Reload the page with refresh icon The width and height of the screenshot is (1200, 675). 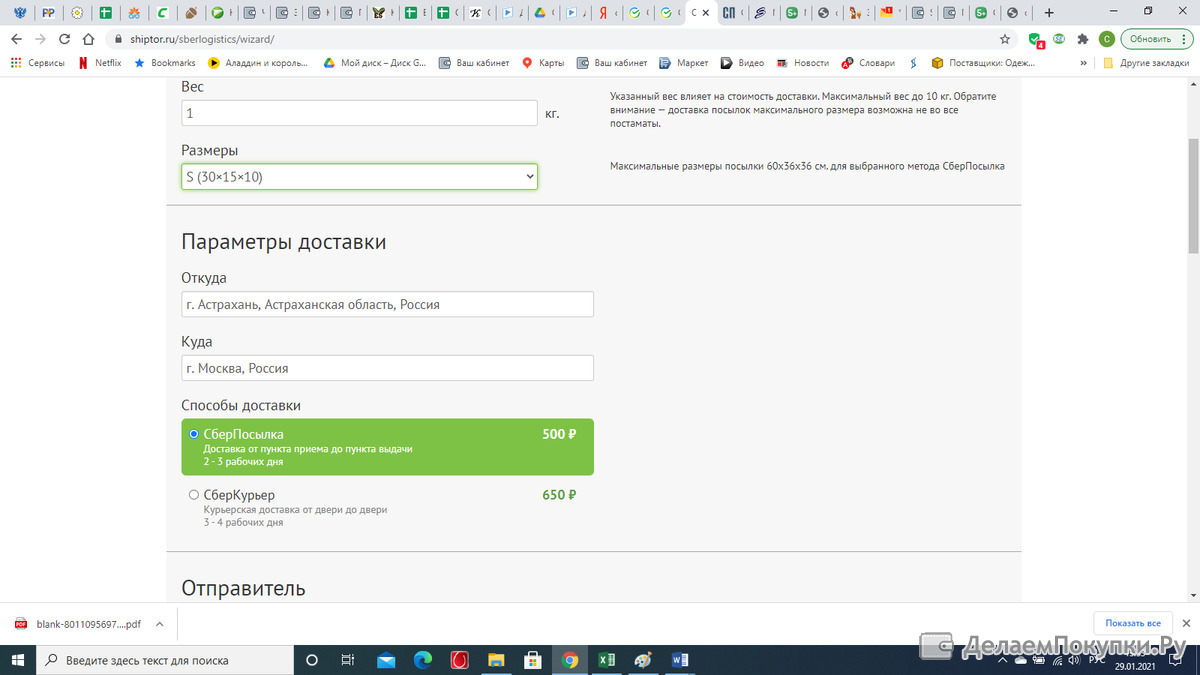tap(65, 39)
